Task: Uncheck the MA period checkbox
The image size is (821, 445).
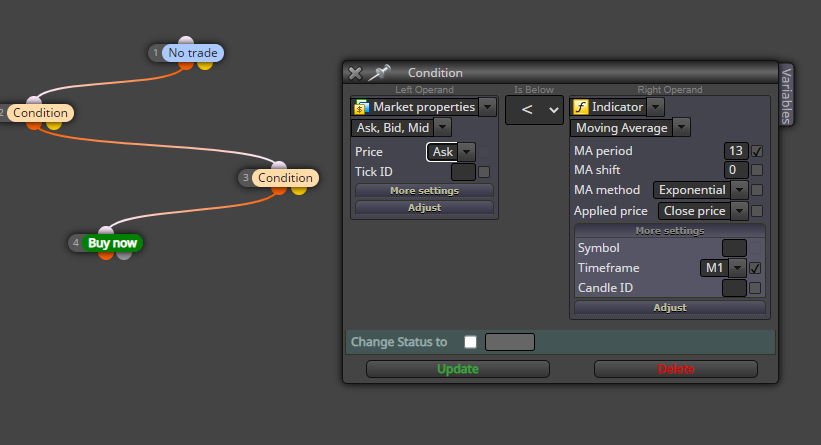Action: click(757, 151)
